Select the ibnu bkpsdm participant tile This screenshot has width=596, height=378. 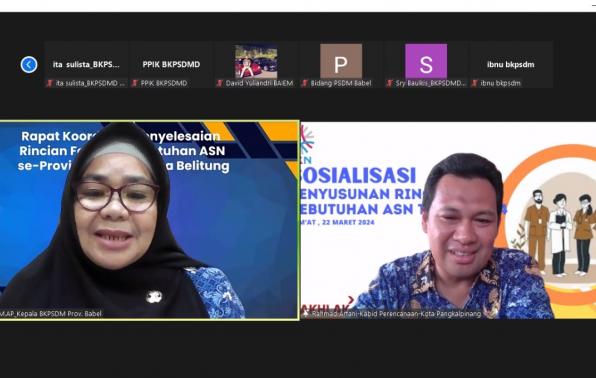point(511,65)
